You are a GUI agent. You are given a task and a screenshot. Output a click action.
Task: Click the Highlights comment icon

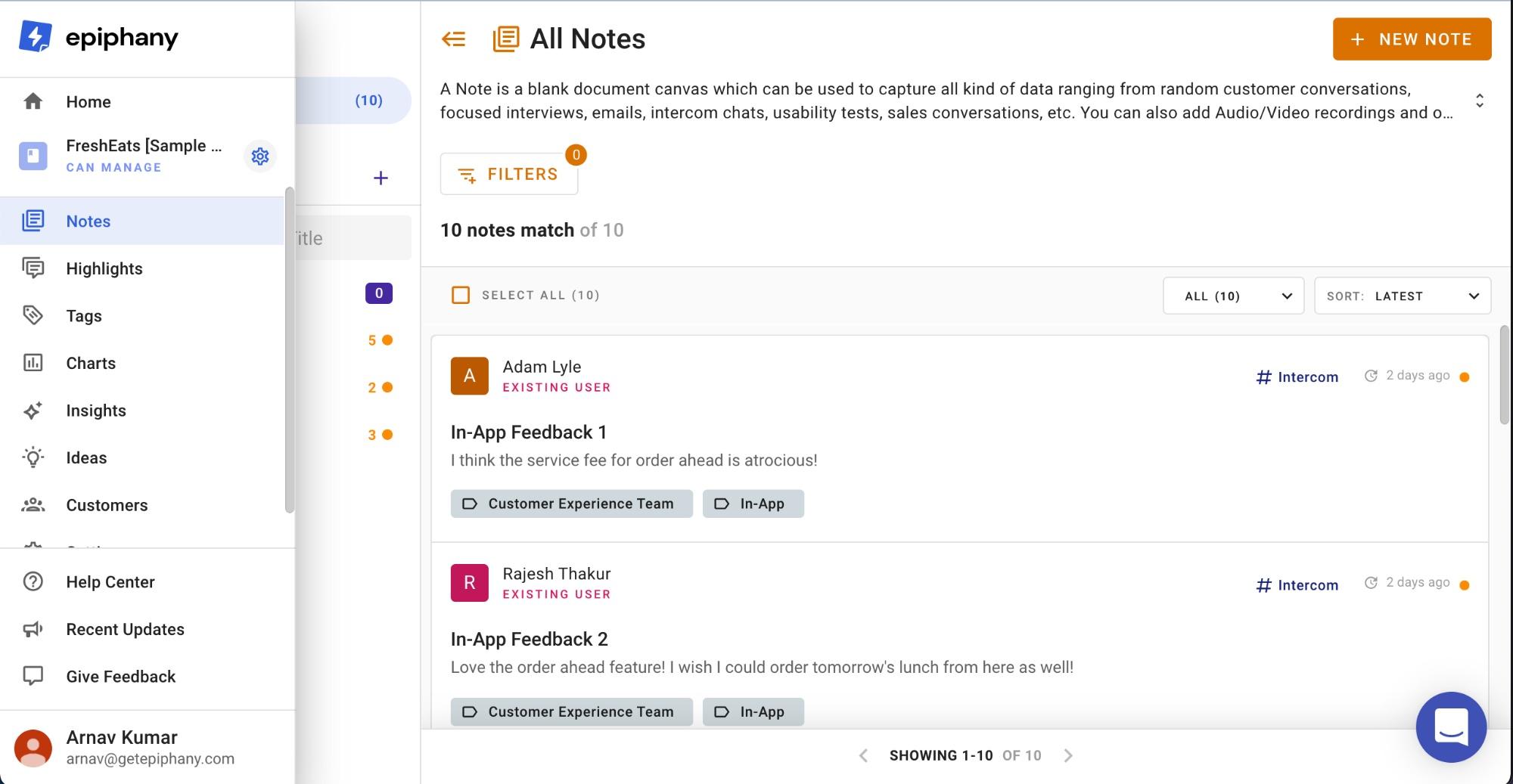point(33,268)
